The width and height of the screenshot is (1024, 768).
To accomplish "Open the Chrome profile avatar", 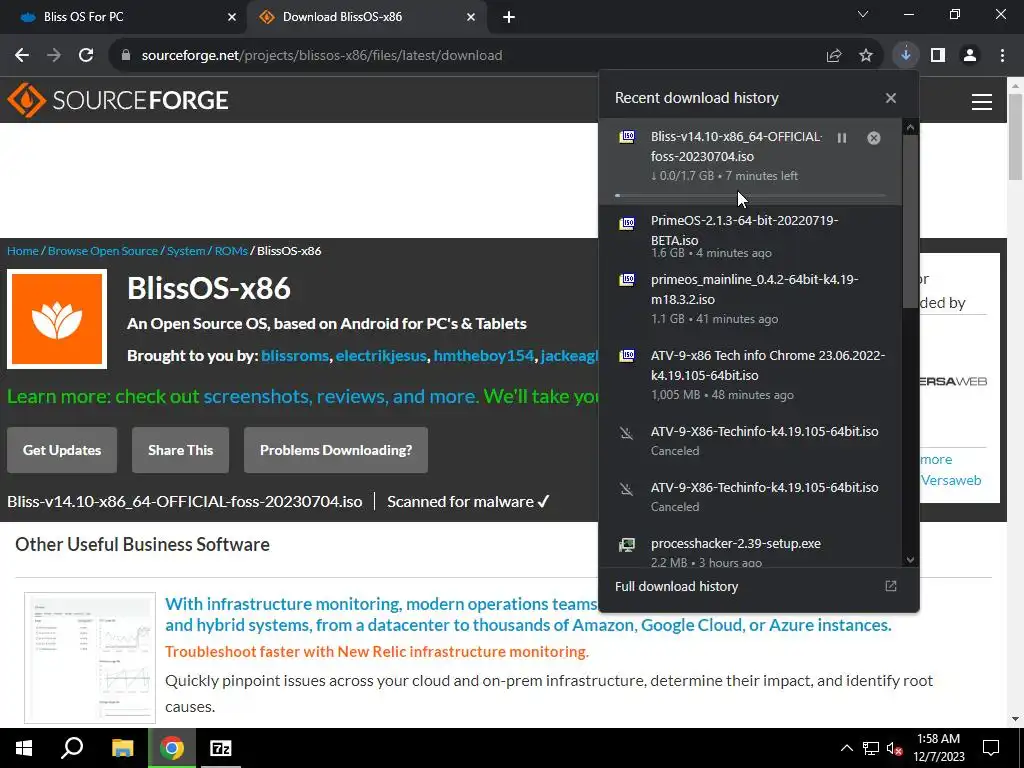I will (970, 56).
